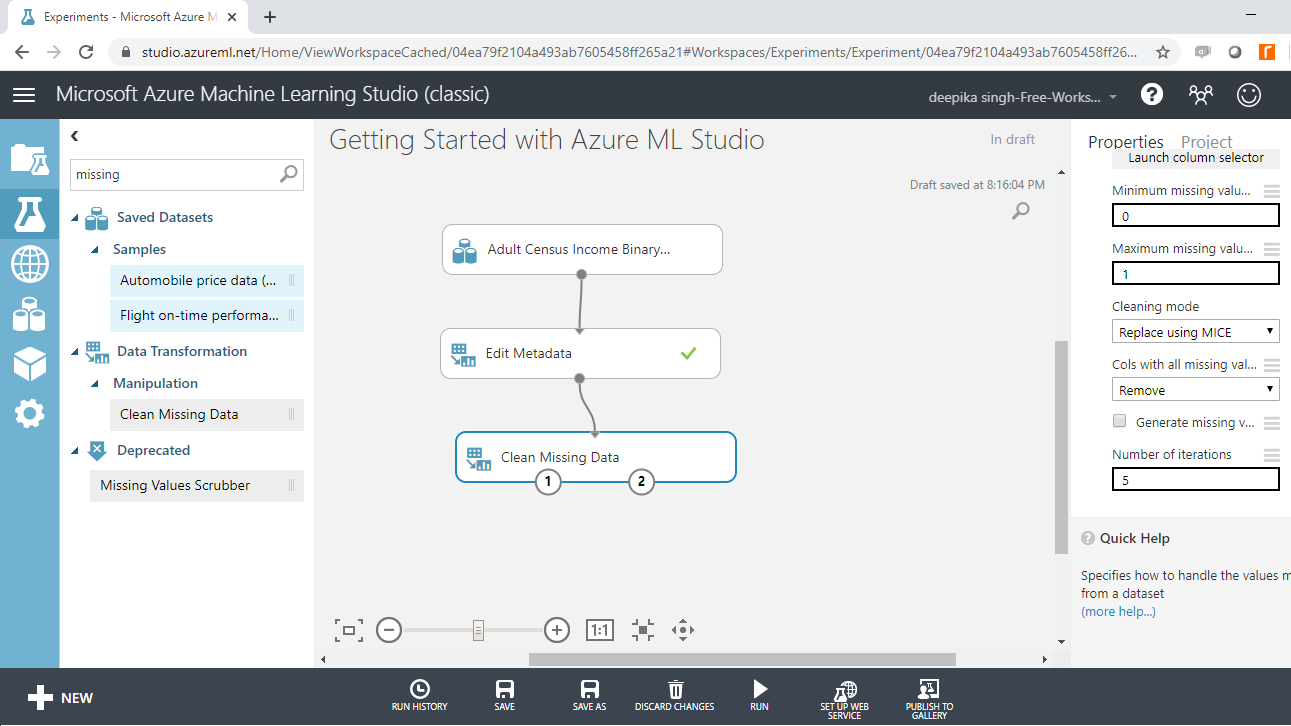Open the Trained Models cube sidebar icon
1291x726 pixels.
pyautogui.click(x=29, y=364)
